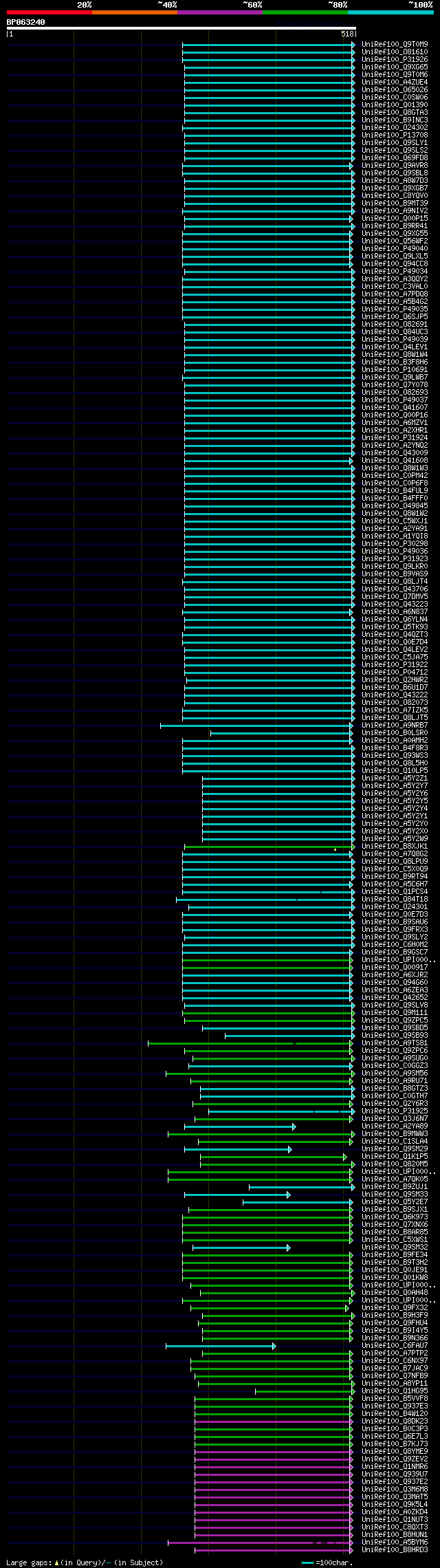
Task: Open hit UniRef100_Q9SM29
Action: tap(395, 1149)
